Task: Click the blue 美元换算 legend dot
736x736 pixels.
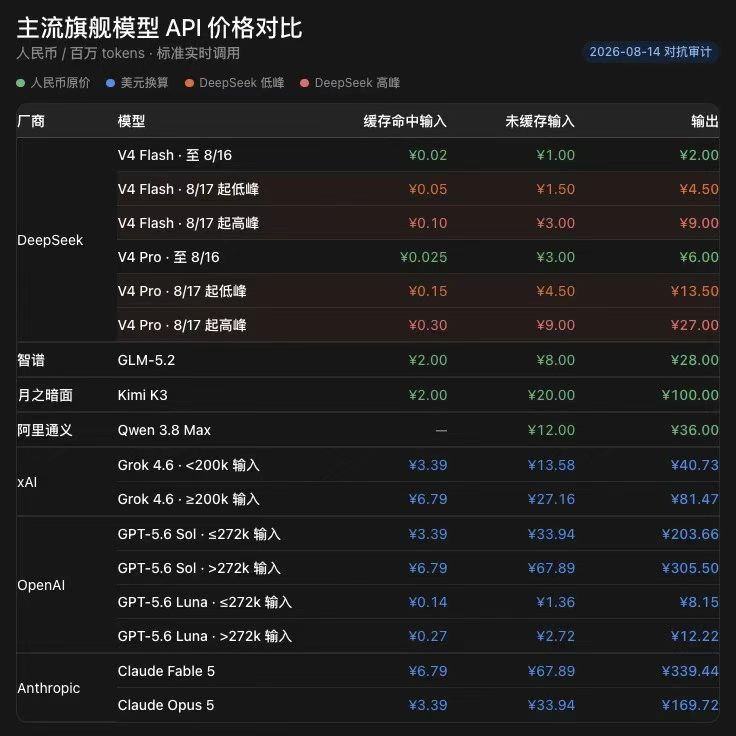Action: 110,83
